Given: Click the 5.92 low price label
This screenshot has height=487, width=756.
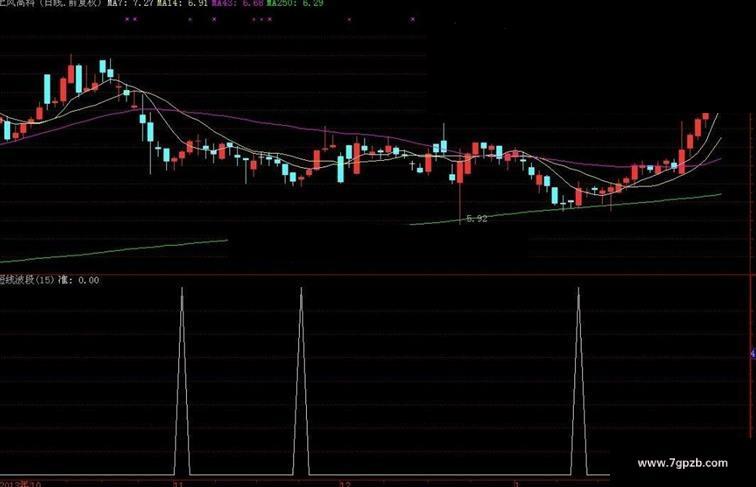Looking at the screenshot, I should (x=477, y=219).
